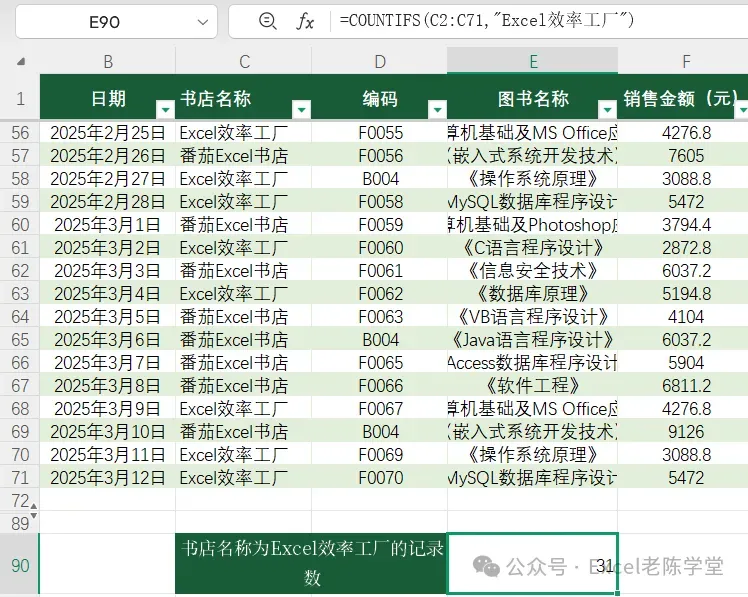
Task: Click cell 2025年3月1日
Action: (108, 225)
